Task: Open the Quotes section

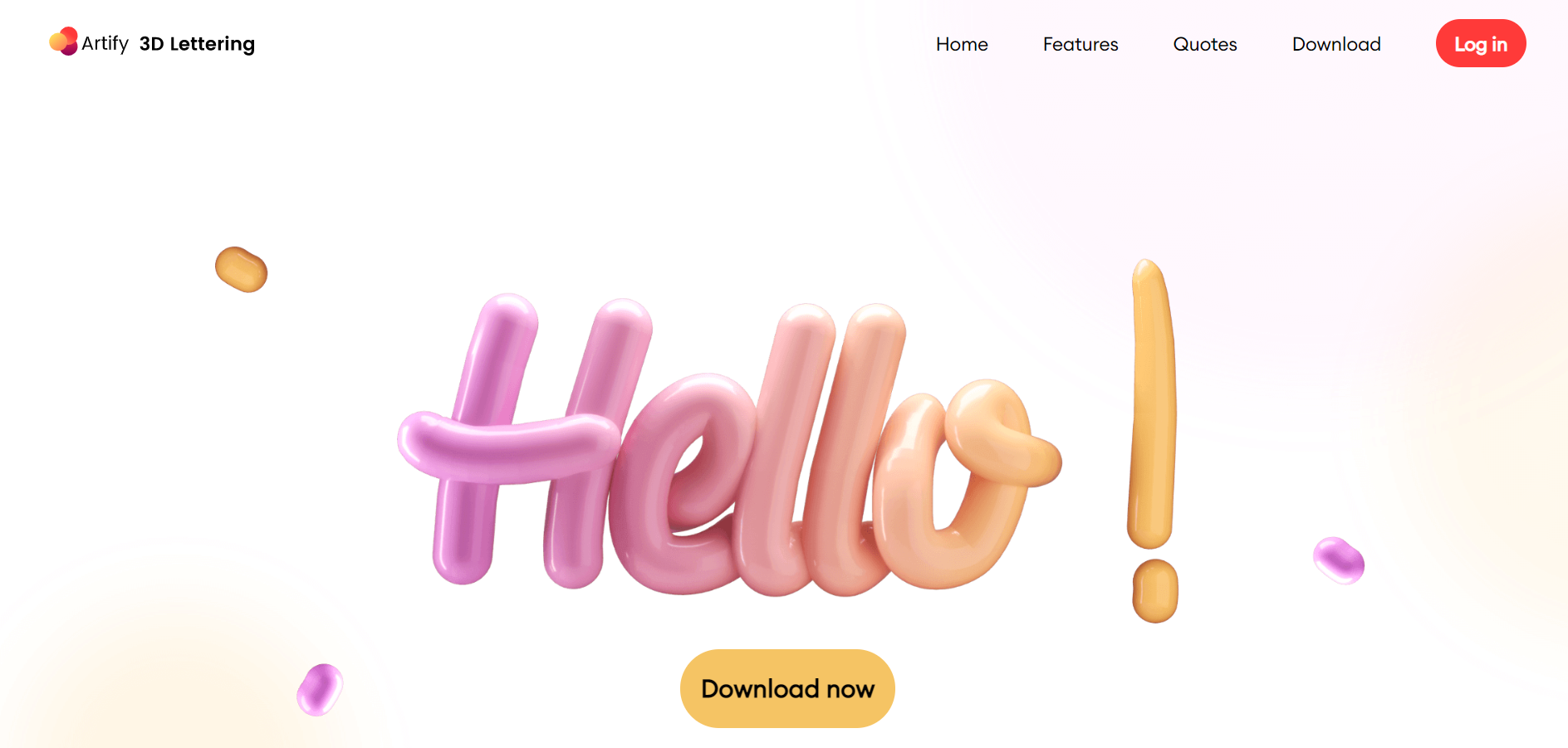Action: pyautogui.click(x=1205, y=44)
